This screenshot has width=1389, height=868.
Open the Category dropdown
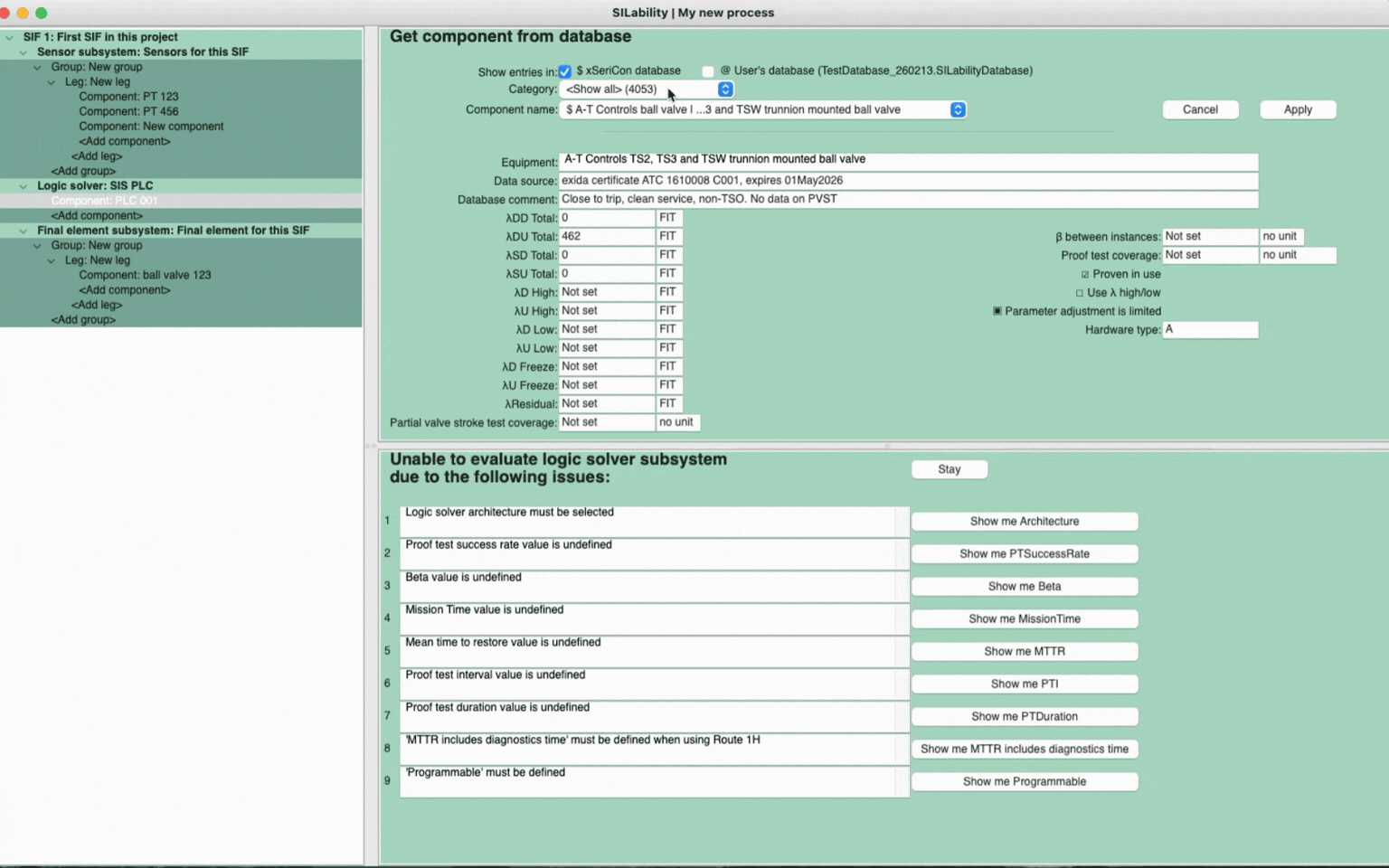724,90
